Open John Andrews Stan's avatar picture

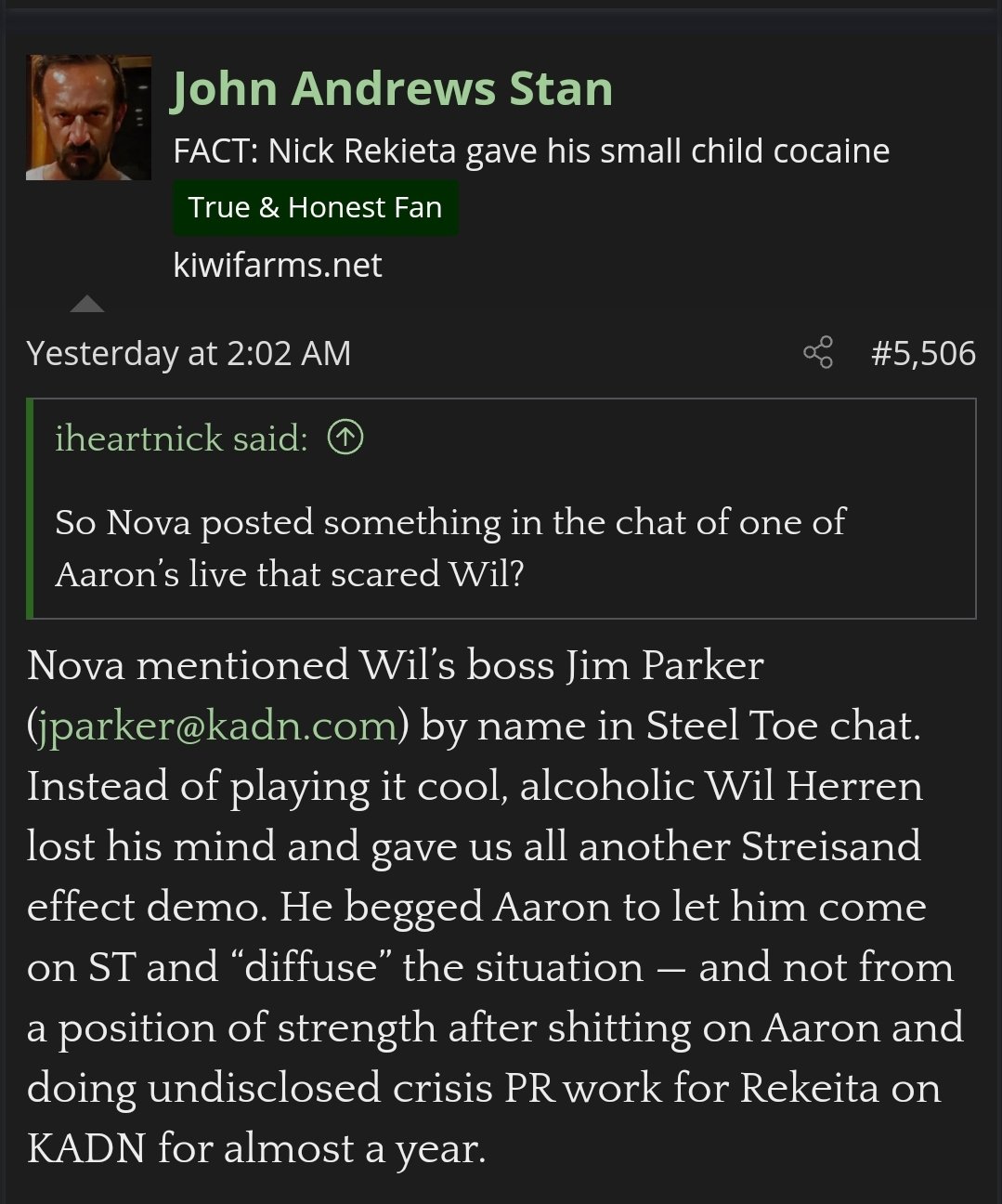point(88,118)
